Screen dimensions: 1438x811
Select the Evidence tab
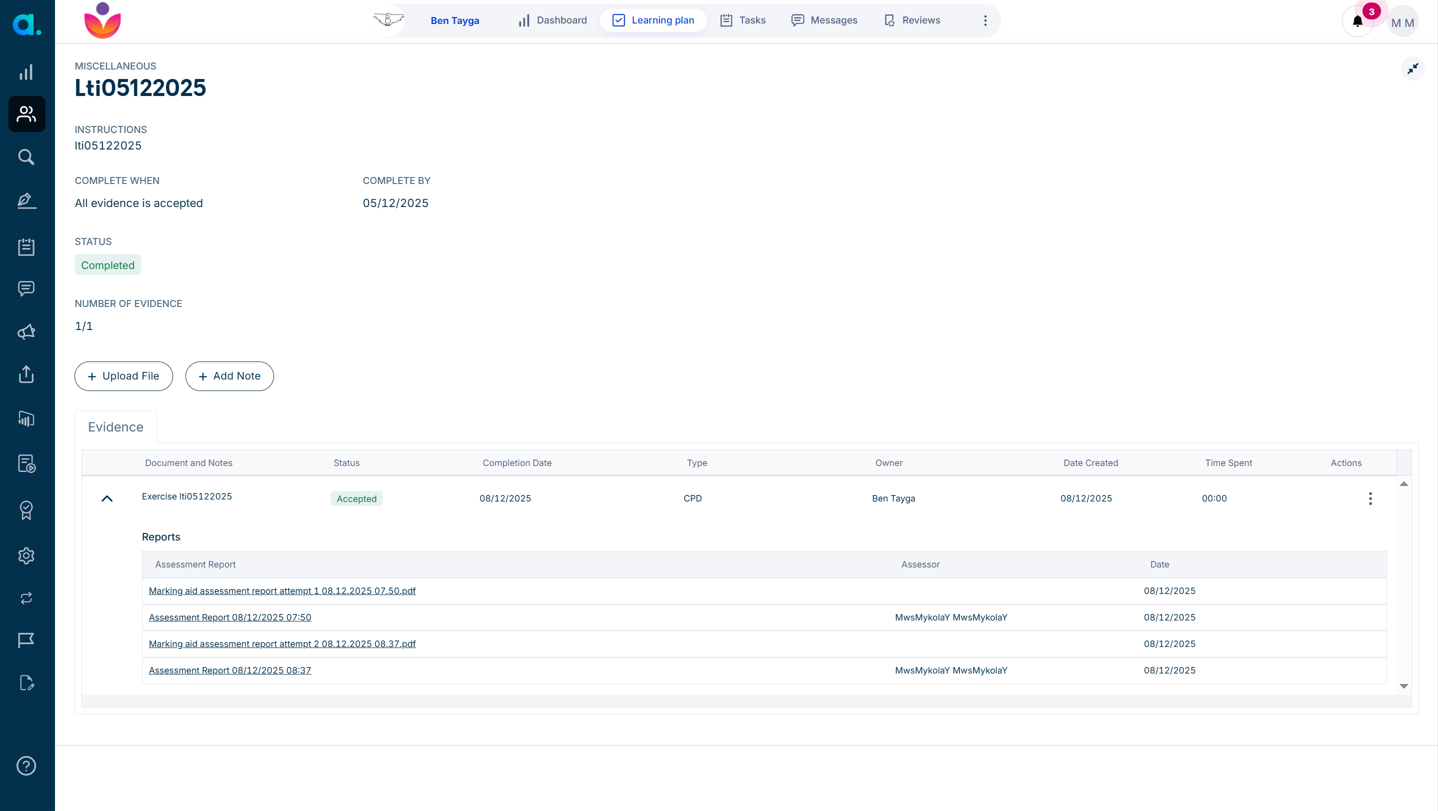(x=116, y=427)
